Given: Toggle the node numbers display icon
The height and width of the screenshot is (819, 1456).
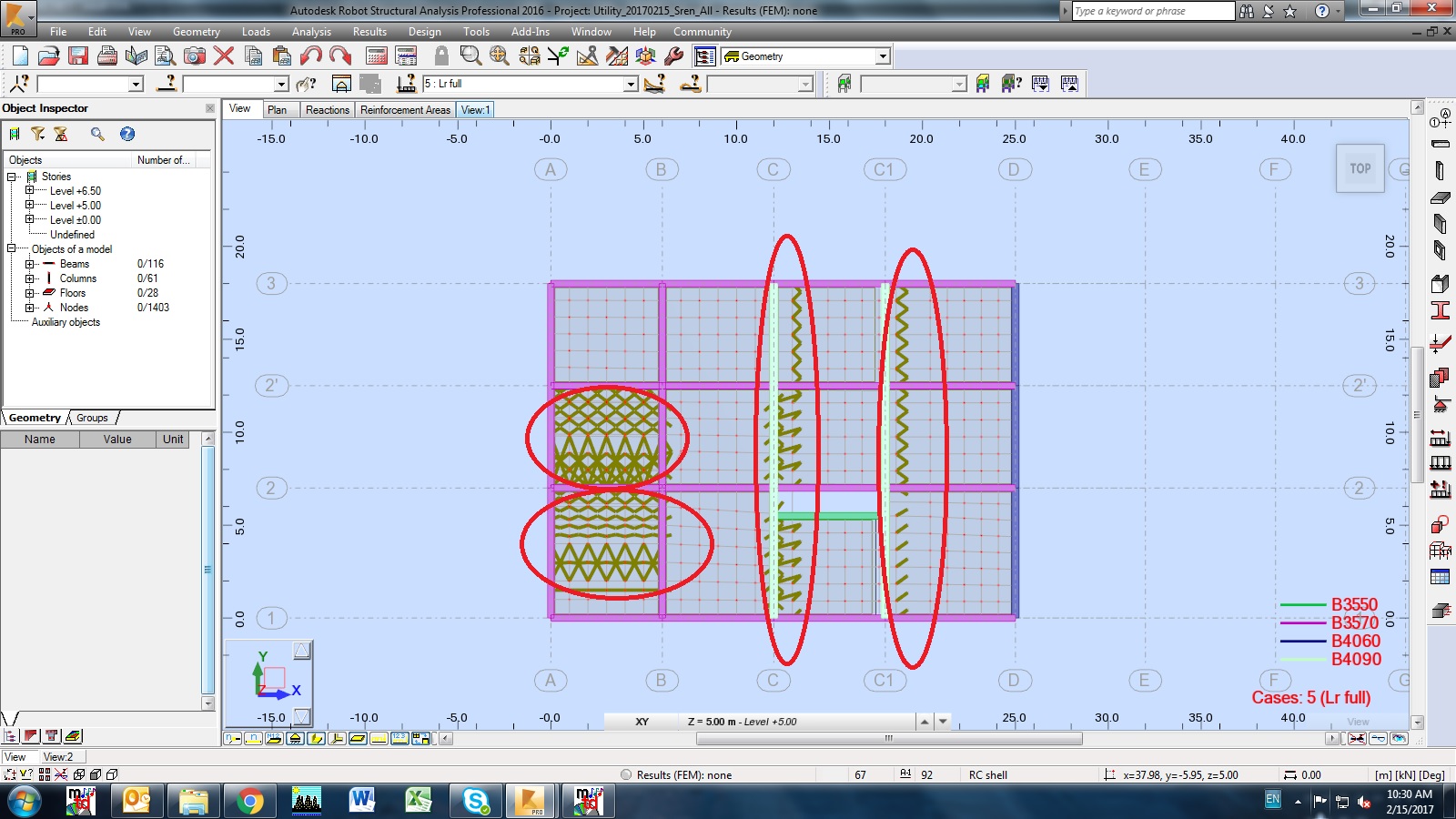Looking at the screenshot, I should pyautogui.click(x=233, y=738).
